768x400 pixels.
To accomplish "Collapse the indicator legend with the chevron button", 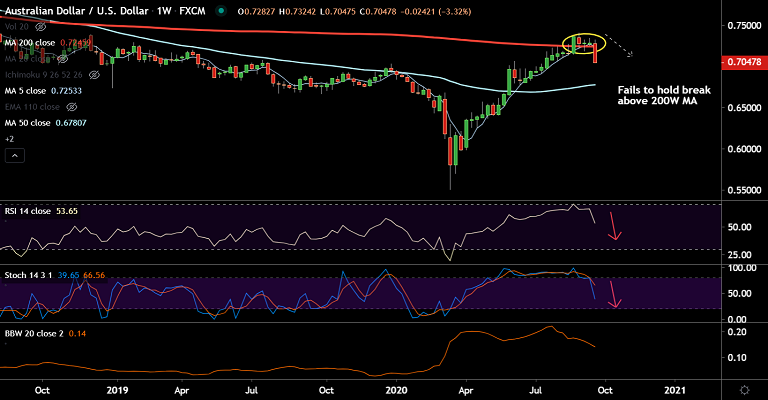I will [15, 156].
